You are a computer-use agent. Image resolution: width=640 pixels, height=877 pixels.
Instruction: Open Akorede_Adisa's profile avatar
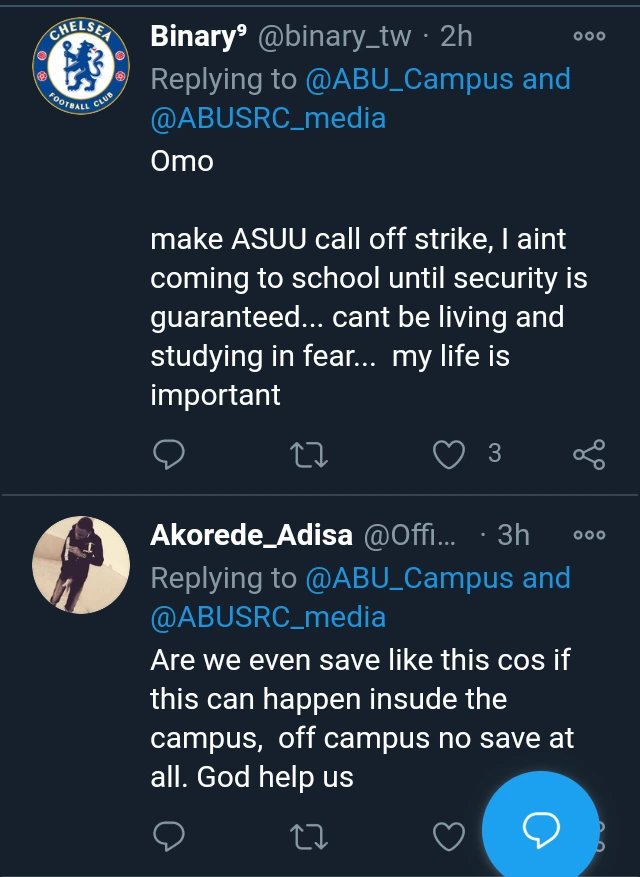pos(81,565)
